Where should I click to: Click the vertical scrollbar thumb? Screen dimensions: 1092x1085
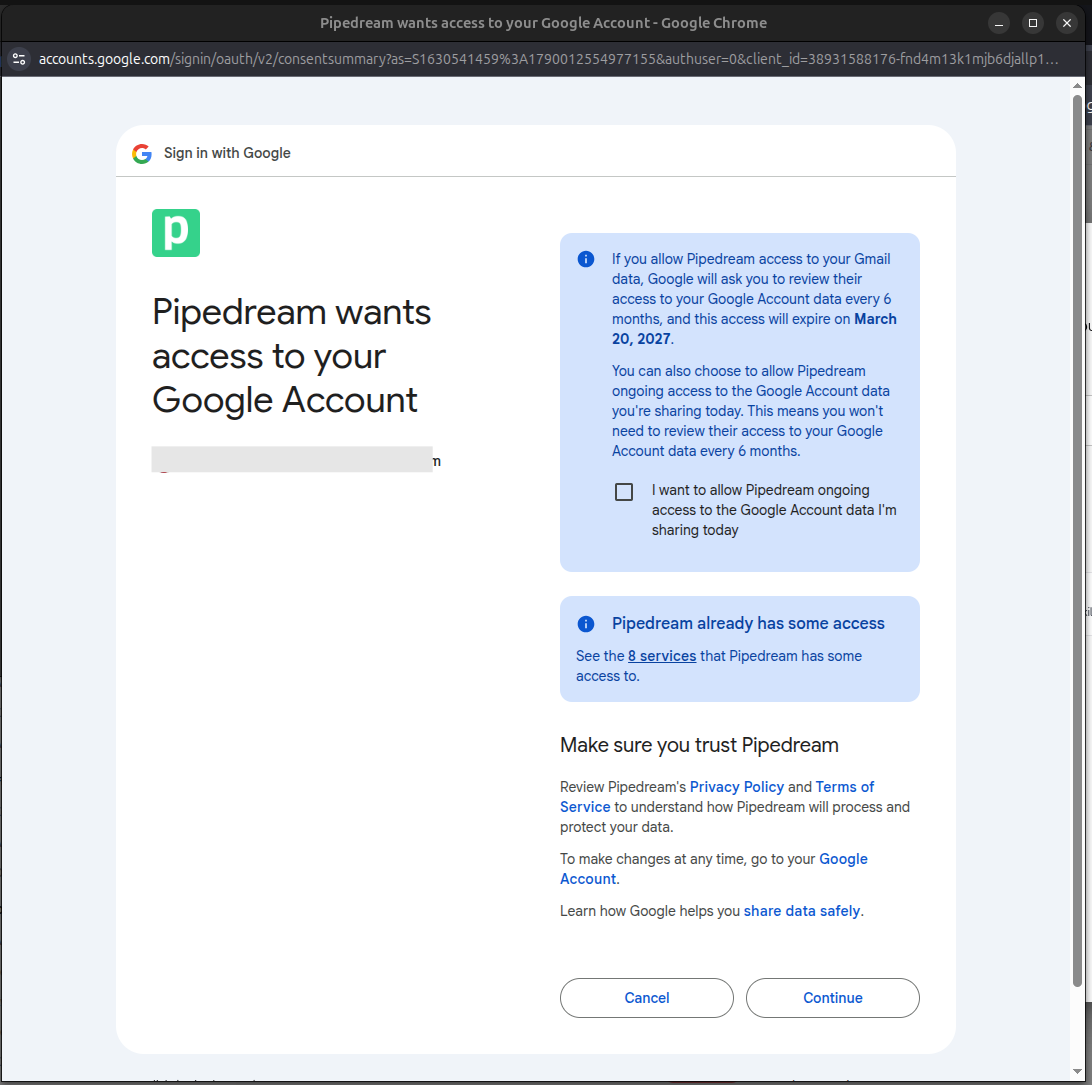coord(1077,540)
